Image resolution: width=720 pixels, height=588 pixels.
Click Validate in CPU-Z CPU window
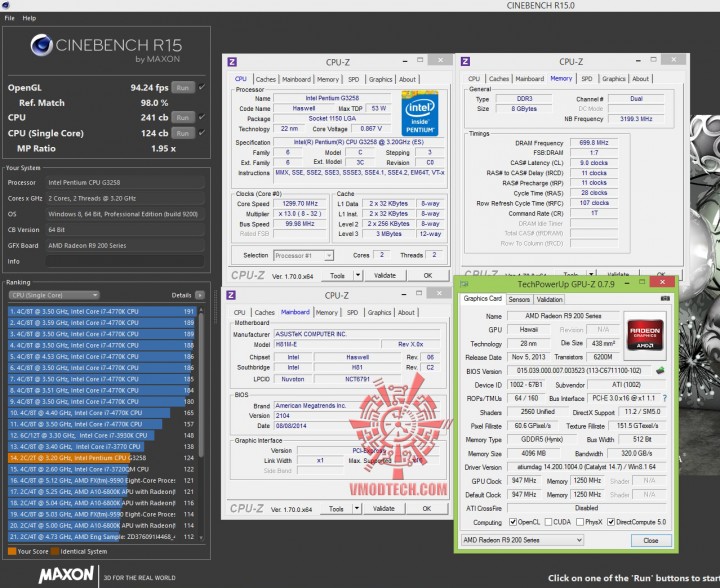[x=385, y=275]
